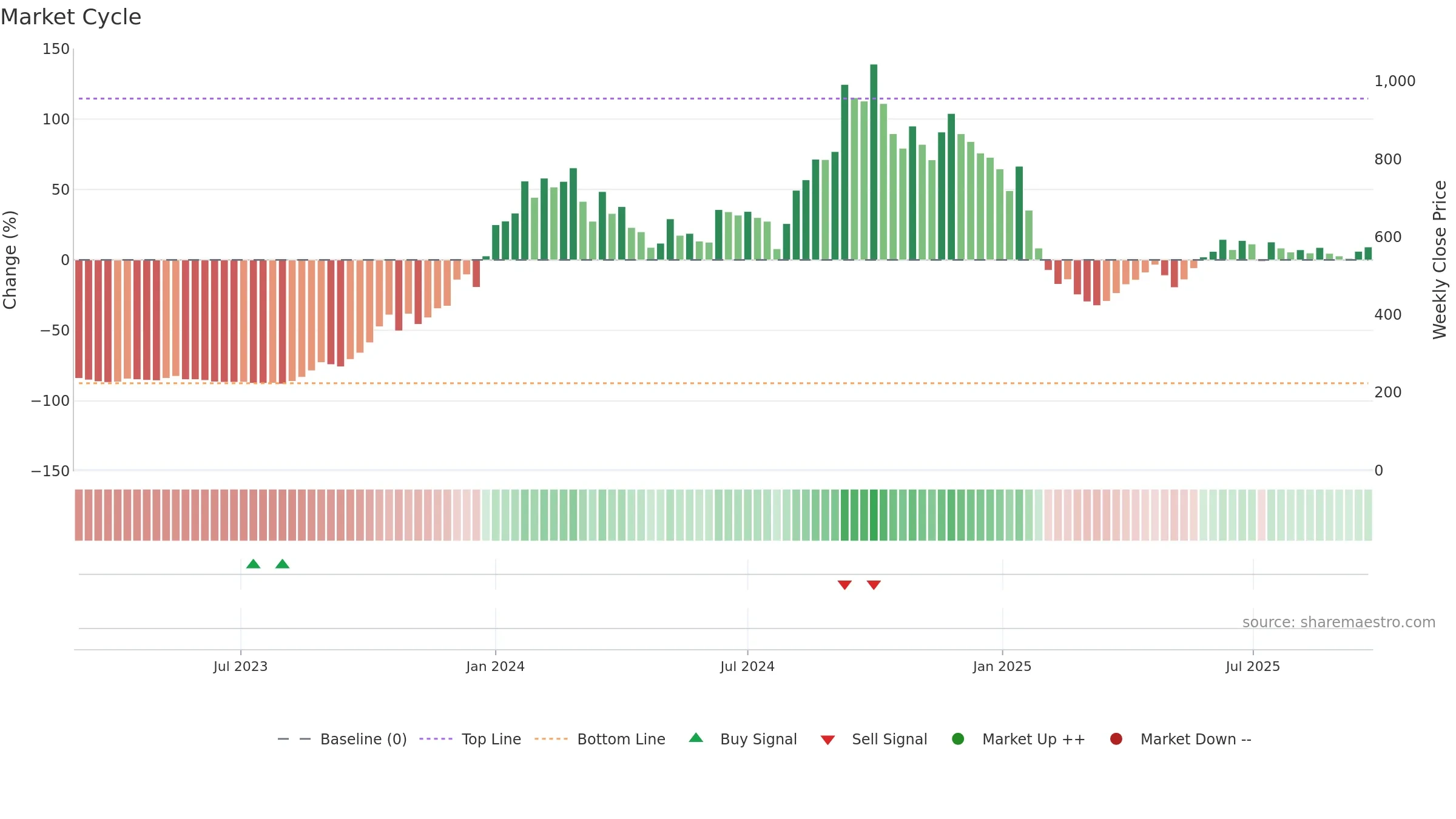
Task: Click the −150 tick on the left axis
Action: point(50,471)
